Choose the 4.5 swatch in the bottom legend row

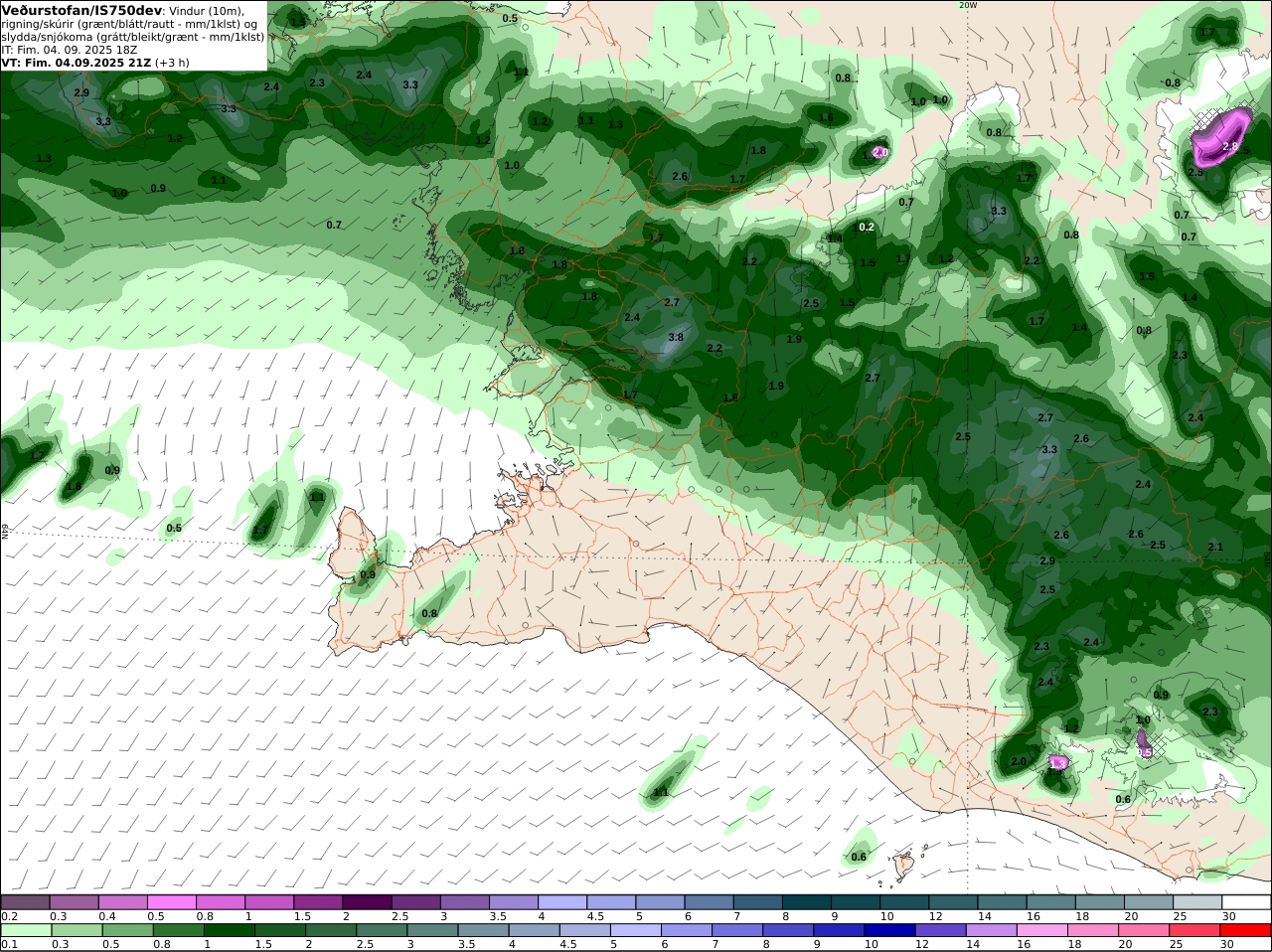(x=584, y=930)
